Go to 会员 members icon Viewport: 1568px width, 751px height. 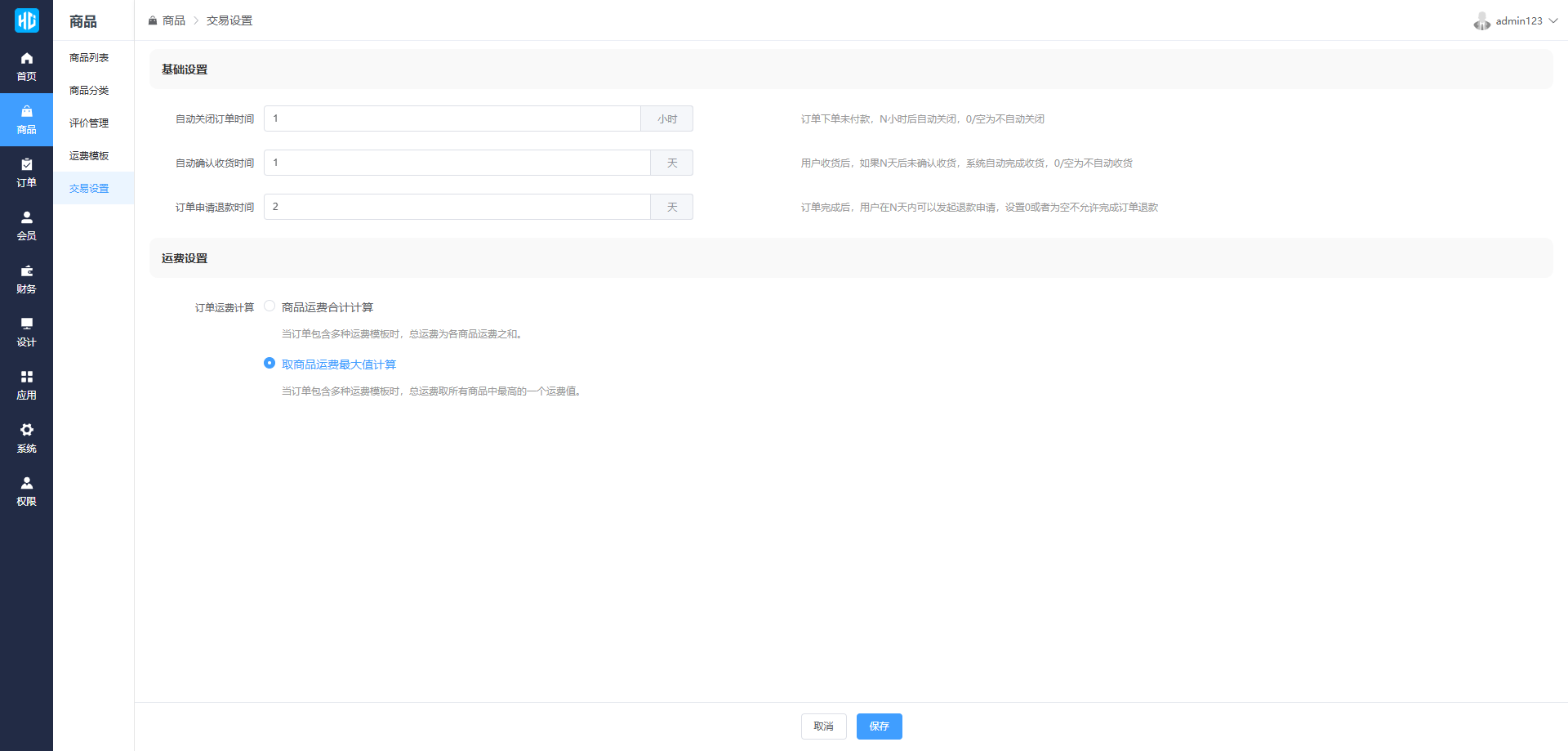[x=26, y=218]
